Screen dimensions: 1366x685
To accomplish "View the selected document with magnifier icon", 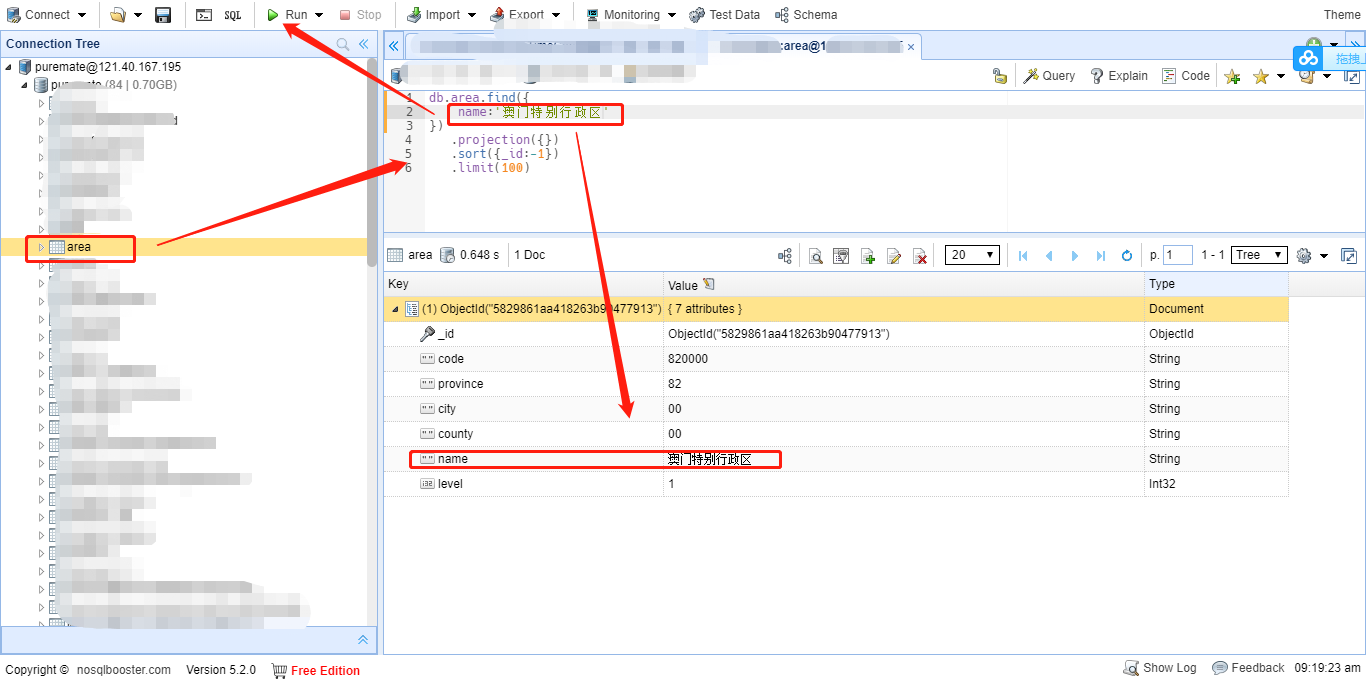I will click(x=816, y=256).
